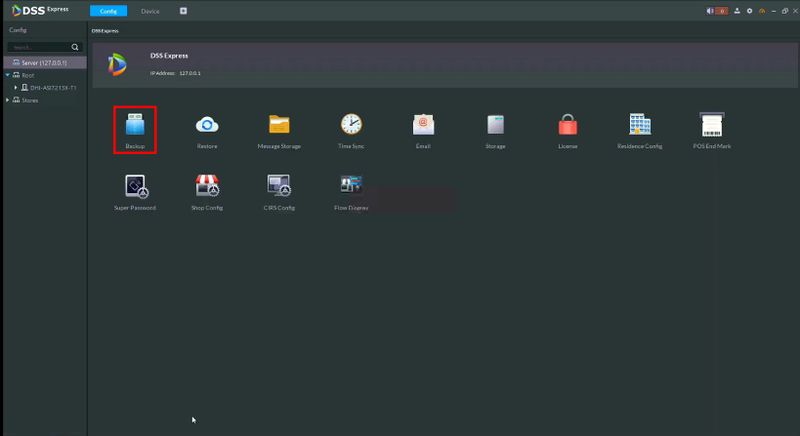
Task: Click the IP Address 127.0.0.1 text
Action: click(x=175, y=73)
